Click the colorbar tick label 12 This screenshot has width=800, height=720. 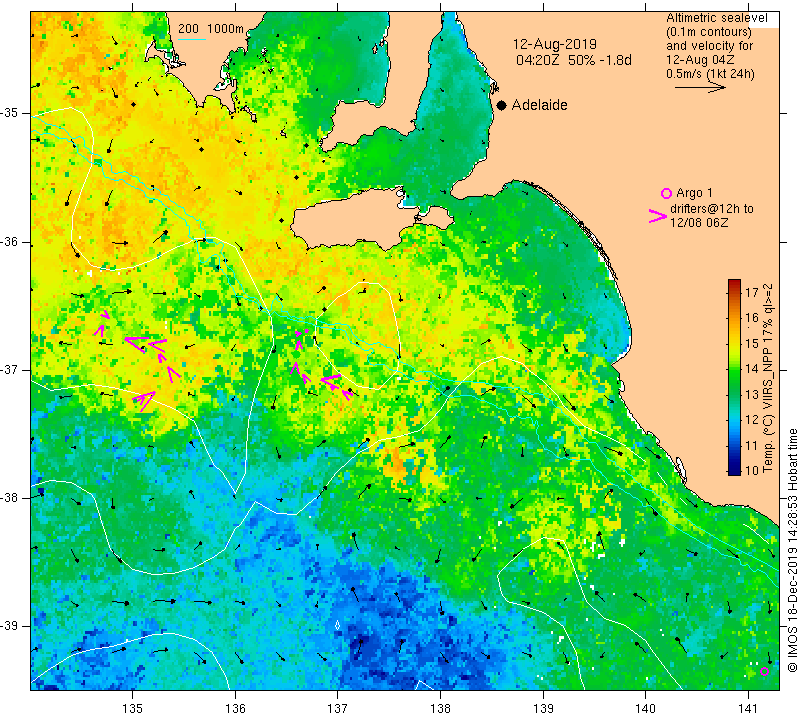tap(752, 420)
